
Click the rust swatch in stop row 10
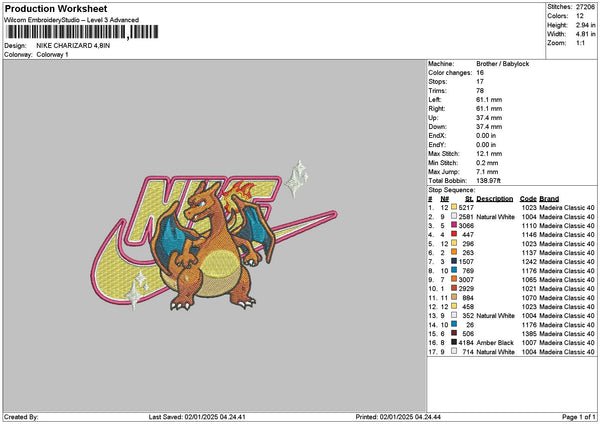pyautogui.click(x=454, y=288)
